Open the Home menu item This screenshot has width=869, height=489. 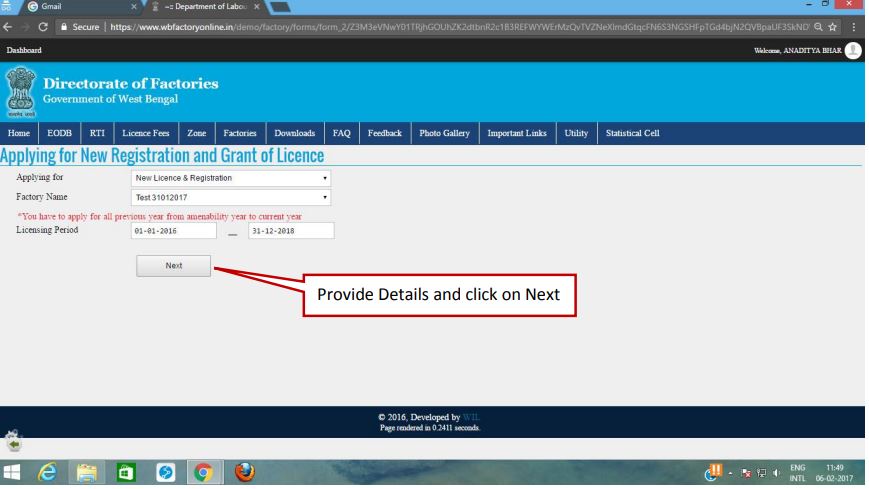pos(19,134)
